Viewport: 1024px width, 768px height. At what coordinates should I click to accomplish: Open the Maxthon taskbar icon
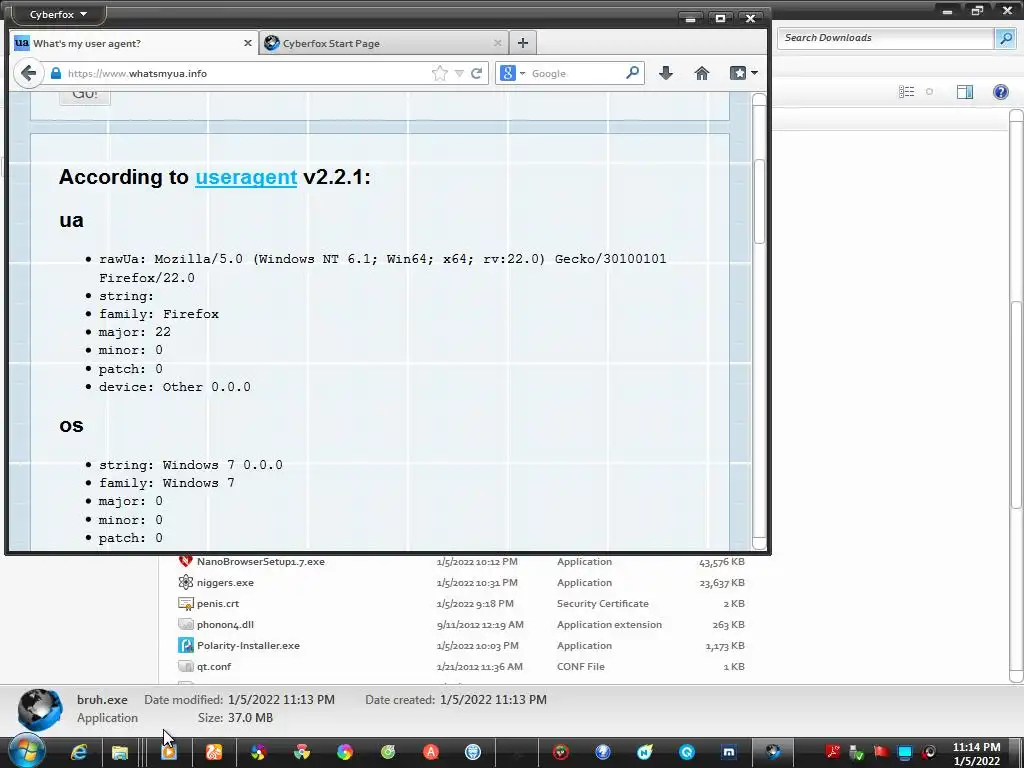click(729, 752)
